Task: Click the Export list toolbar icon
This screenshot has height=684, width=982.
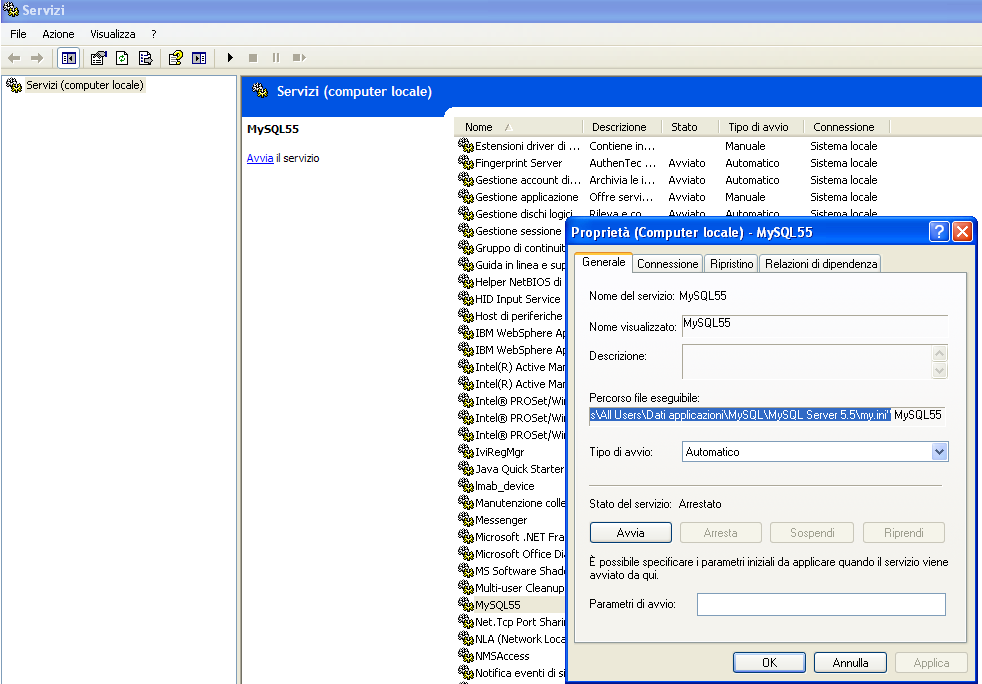Action: coord(145,58)
